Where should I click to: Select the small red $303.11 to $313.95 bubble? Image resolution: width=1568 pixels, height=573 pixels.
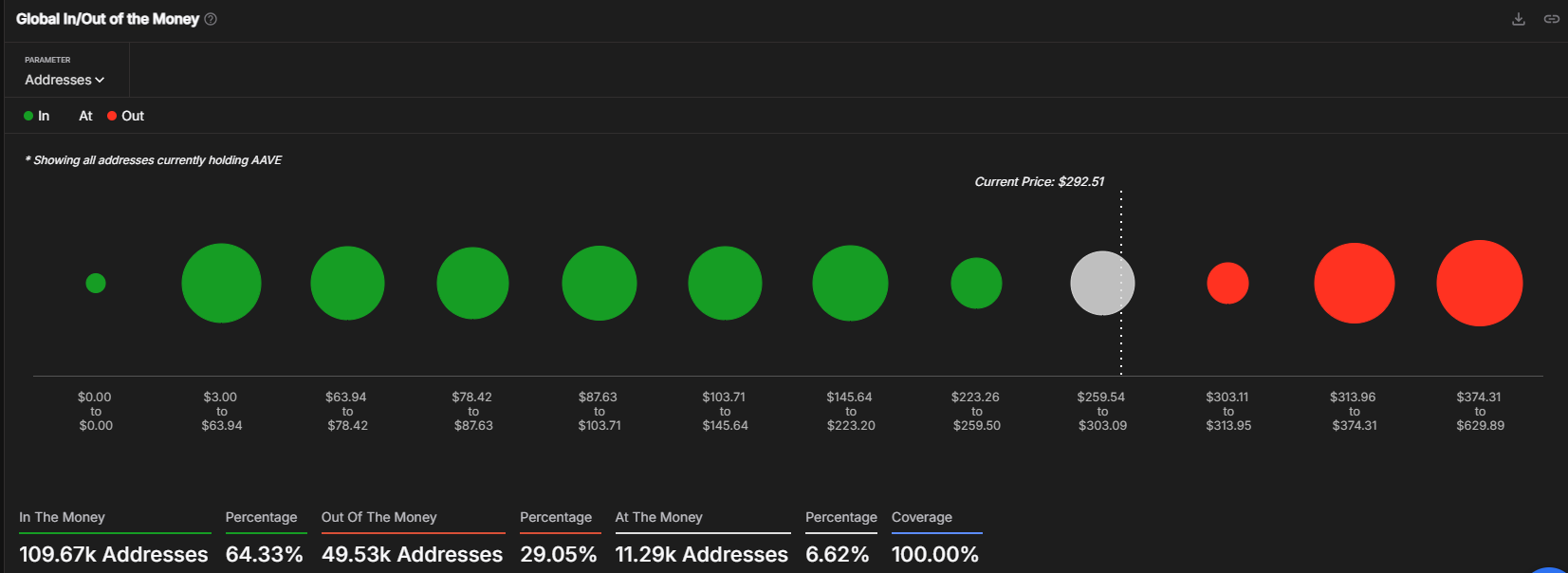tap(1227, 283)
